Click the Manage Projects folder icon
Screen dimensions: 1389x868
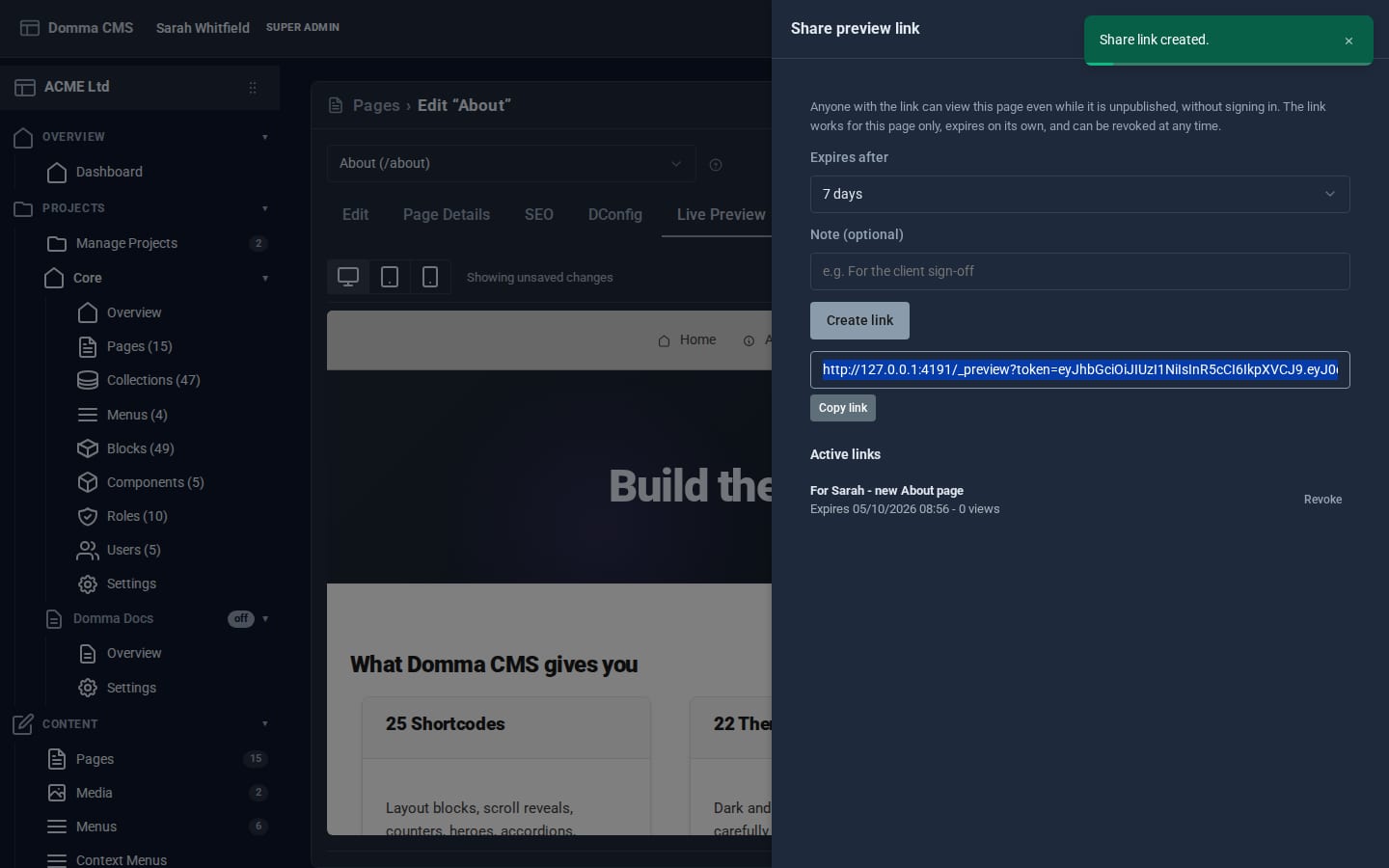[x=57, y=244]
